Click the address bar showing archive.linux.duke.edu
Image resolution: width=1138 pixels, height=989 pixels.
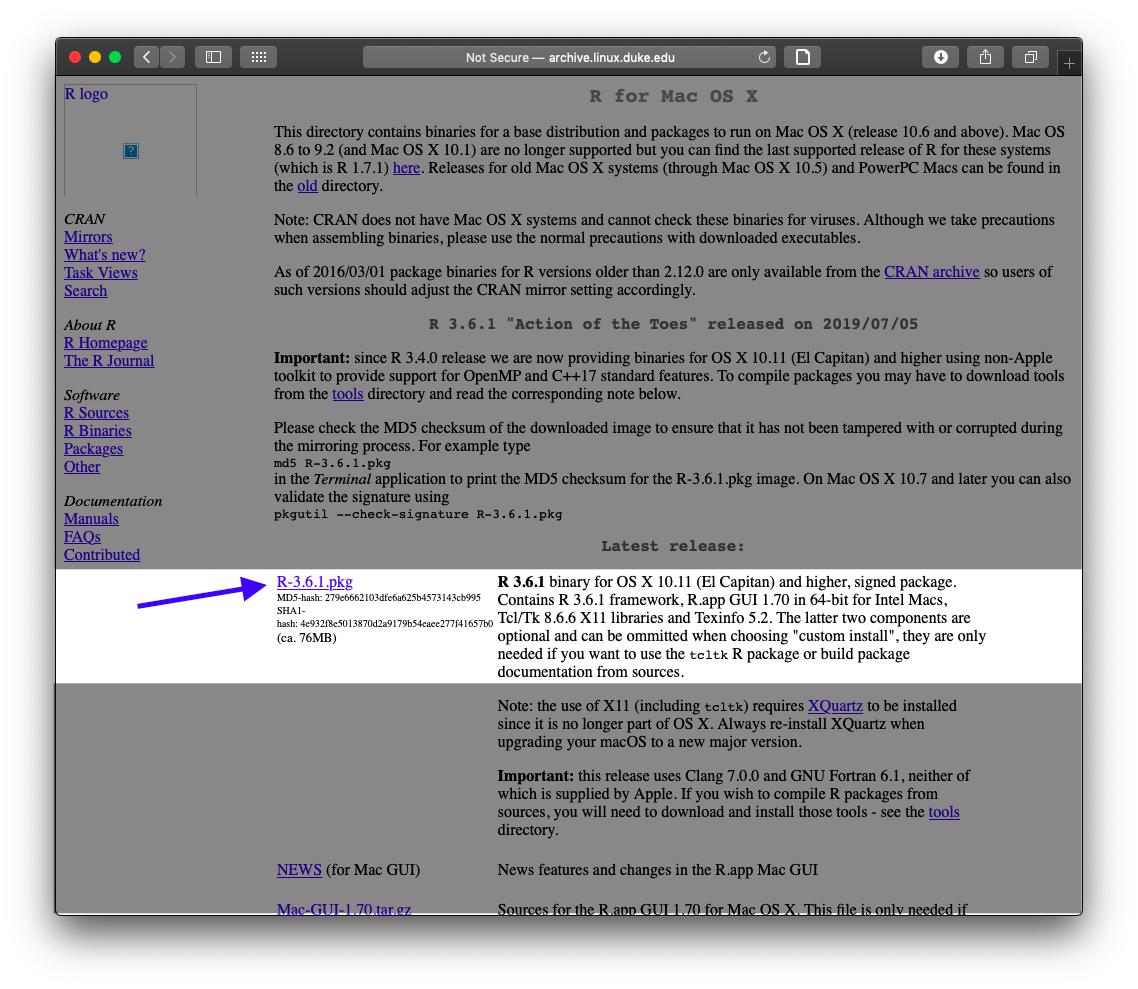click(x=570, y=57)
